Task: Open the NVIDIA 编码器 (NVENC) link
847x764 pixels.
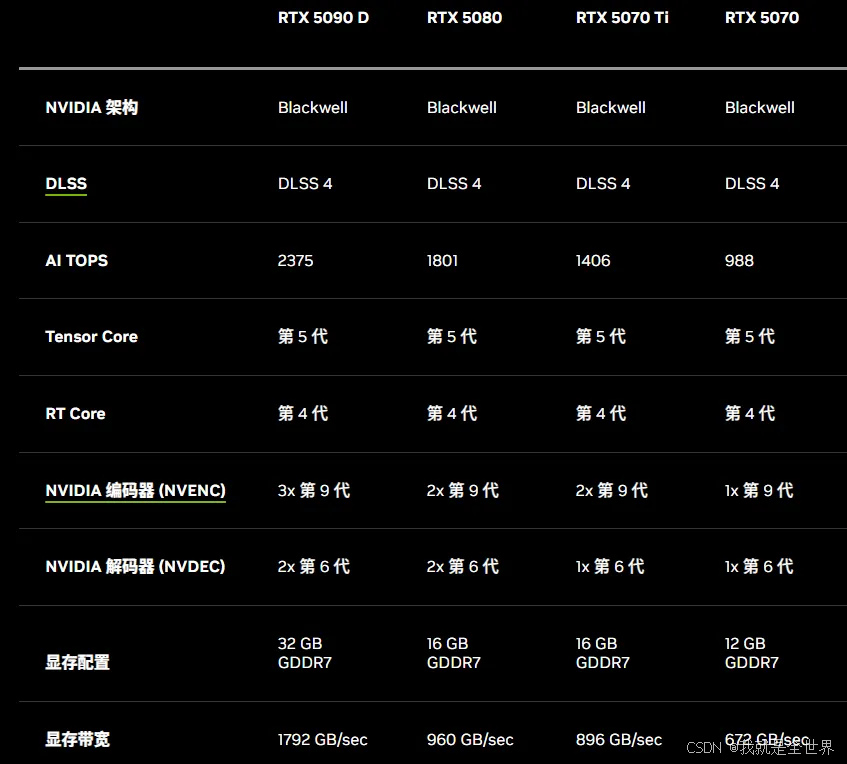Action: 136,491
